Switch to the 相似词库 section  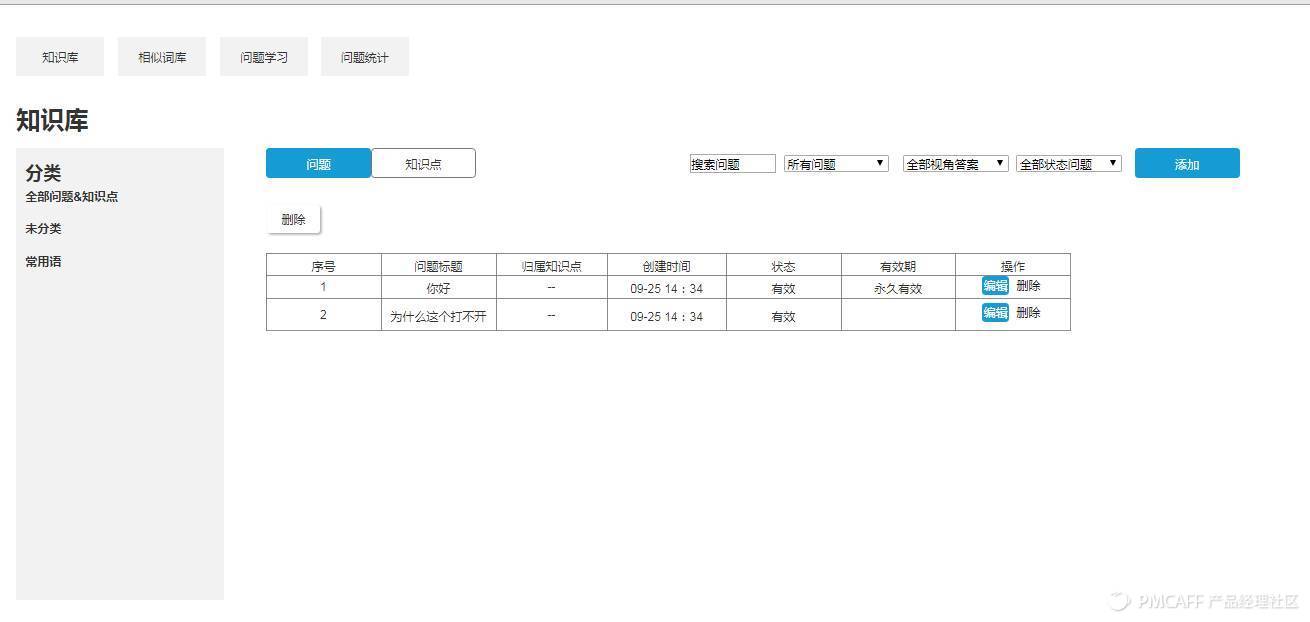point(161,56)
